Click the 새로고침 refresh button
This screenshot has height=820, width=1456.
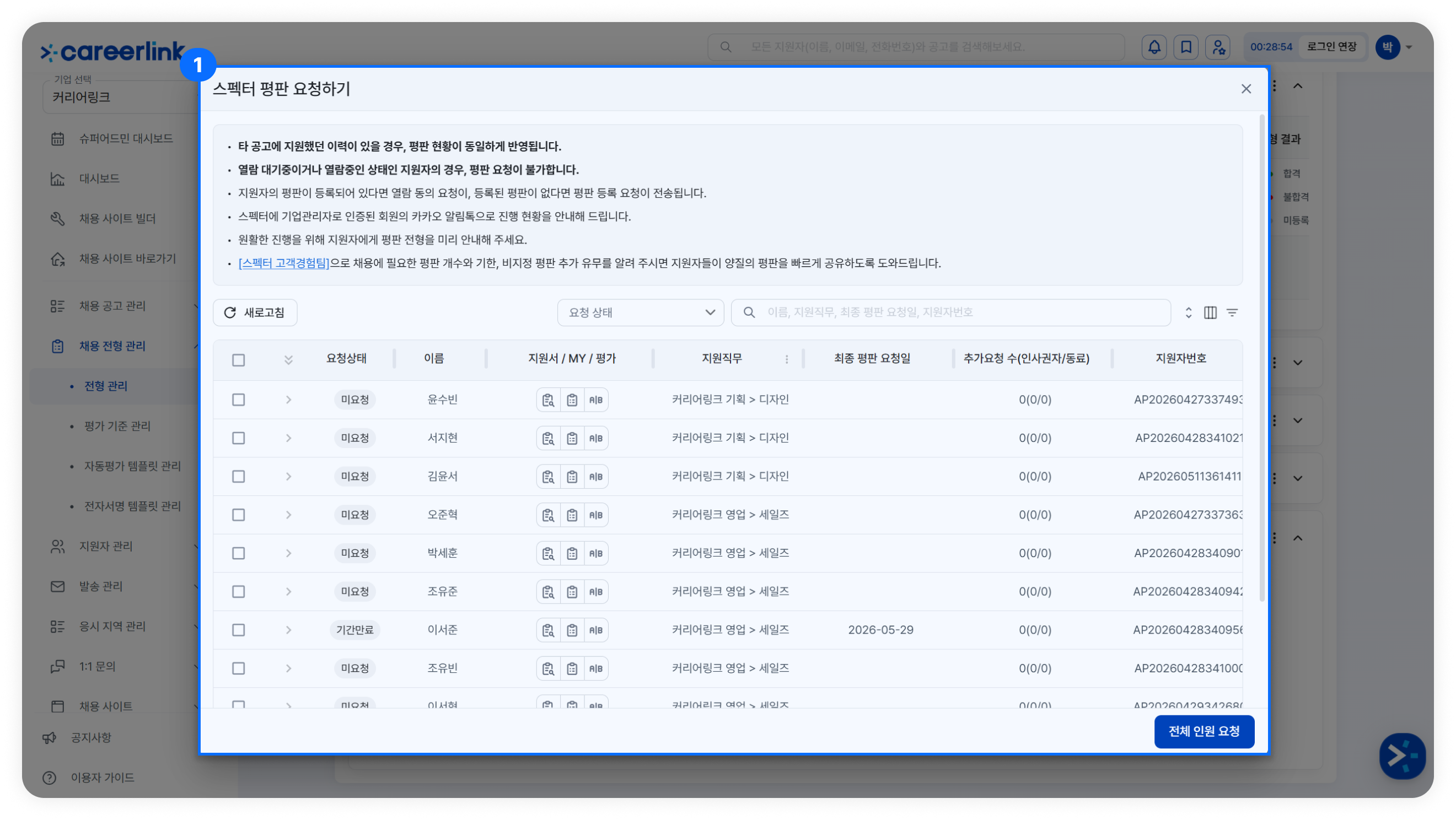point(255,312)
